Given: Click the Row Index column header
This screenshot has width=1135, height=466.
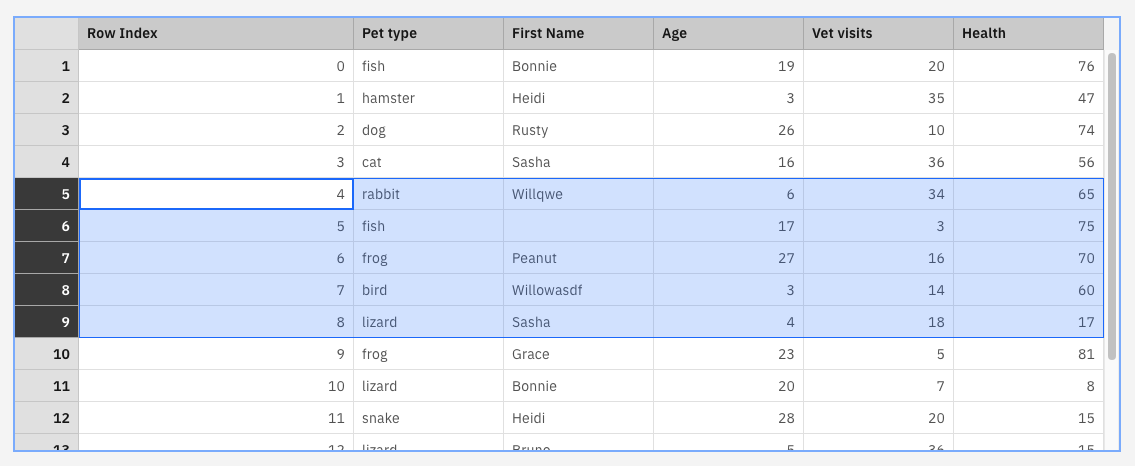Looking at the screenshot, I should click(215, 33).
